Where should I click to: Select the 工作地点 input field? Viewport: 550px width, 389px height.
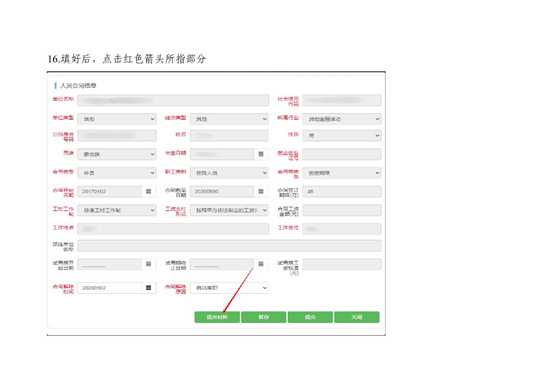[x=173, y=229]
